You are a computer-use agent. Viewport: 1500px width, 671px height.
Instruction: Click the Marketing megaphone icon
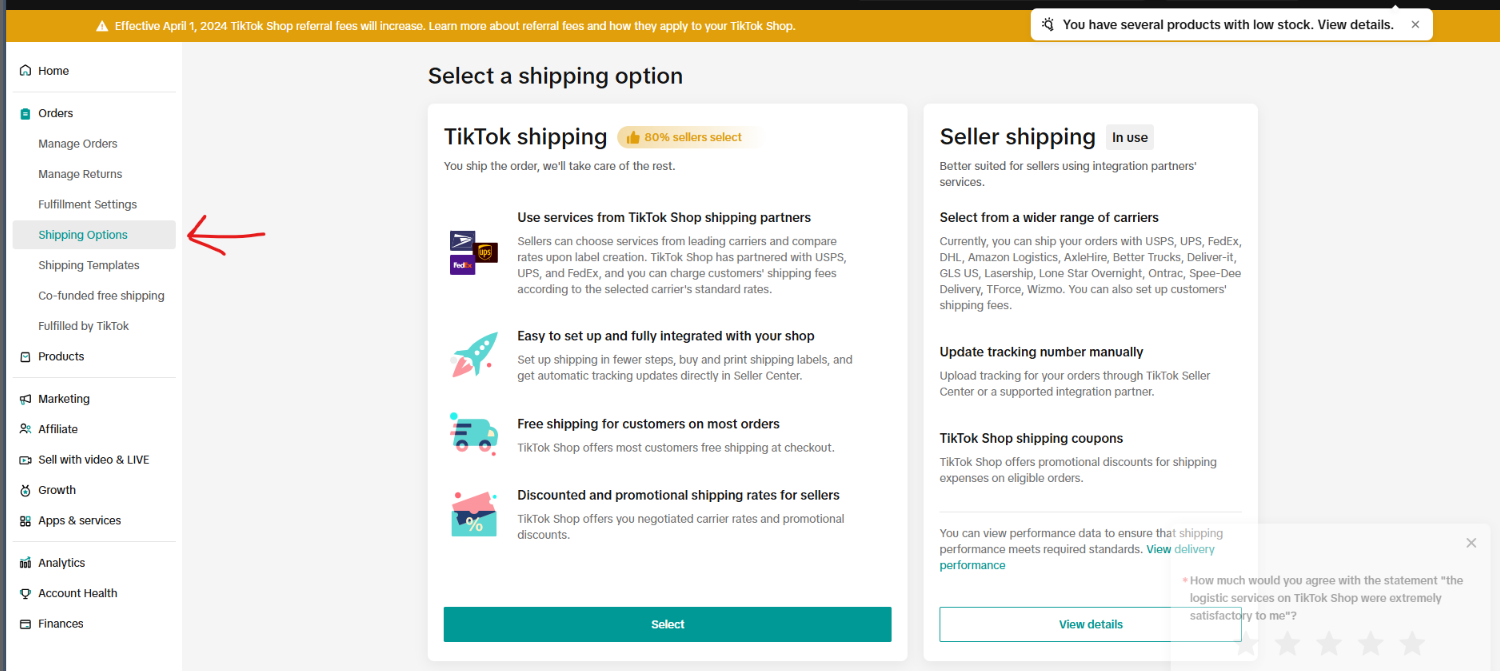(x=23, y=398)
